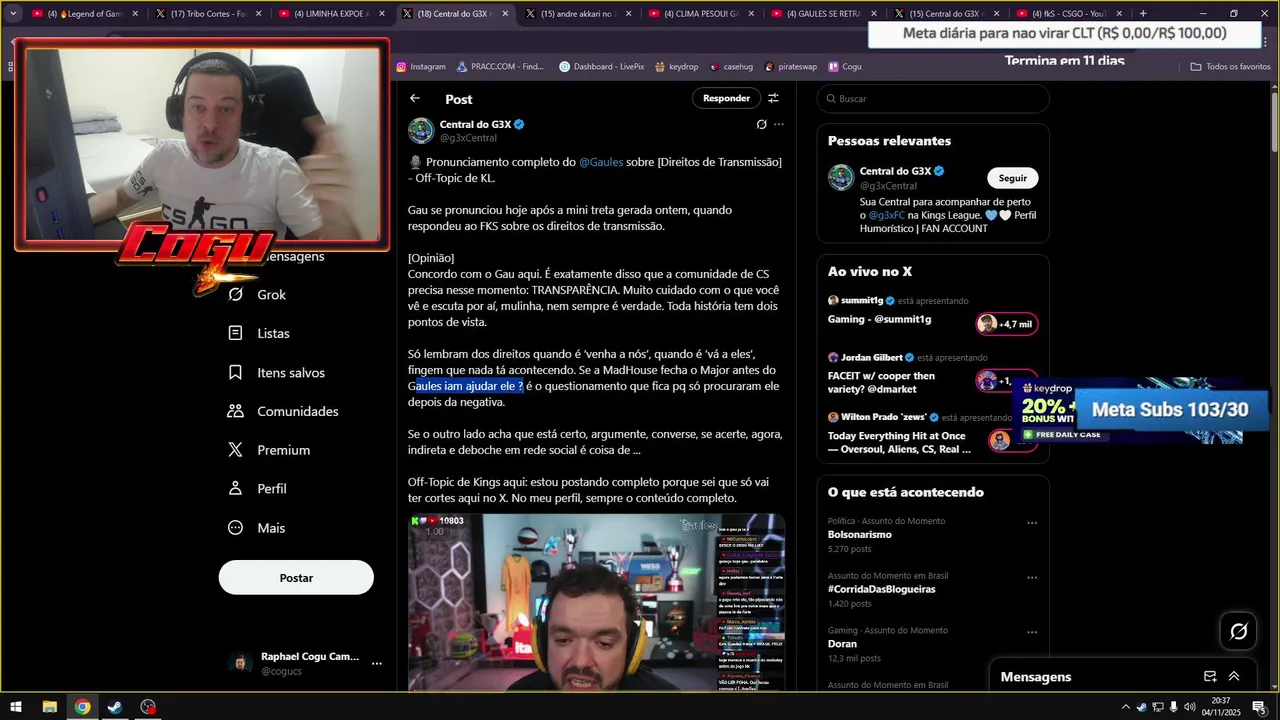Screen dimensions: 1280x720
Task: Open new browser tab with plus button
Action: tap(1143, 13)
